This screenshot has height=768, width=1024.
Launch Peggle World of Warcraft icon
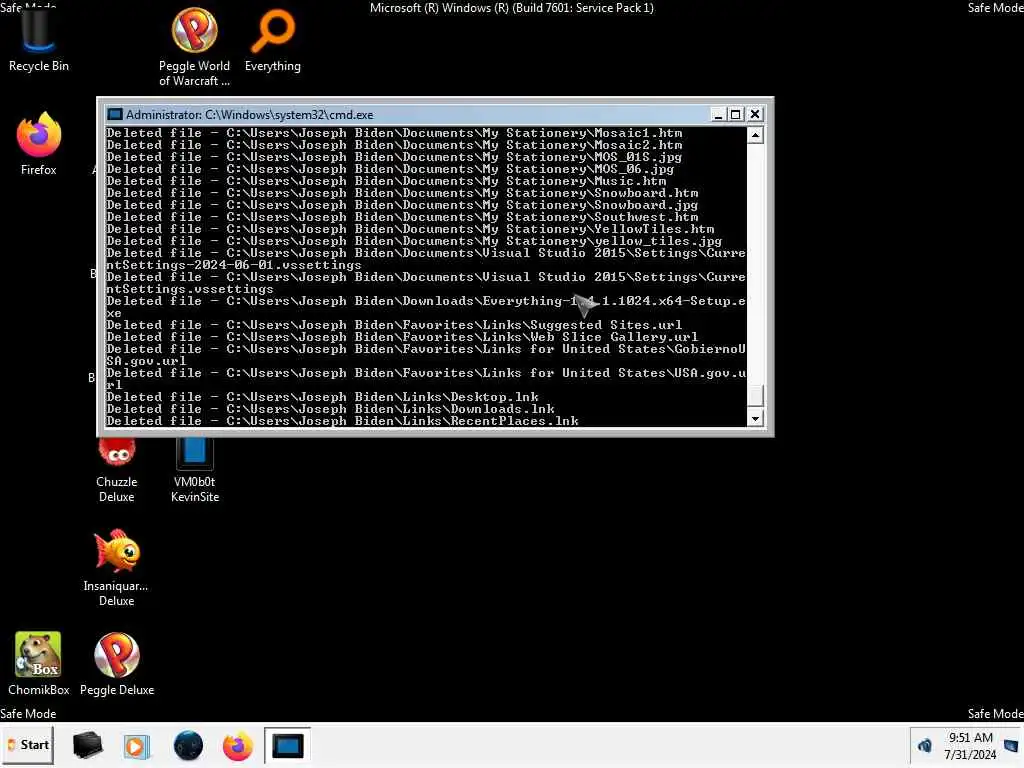(194, 47)
